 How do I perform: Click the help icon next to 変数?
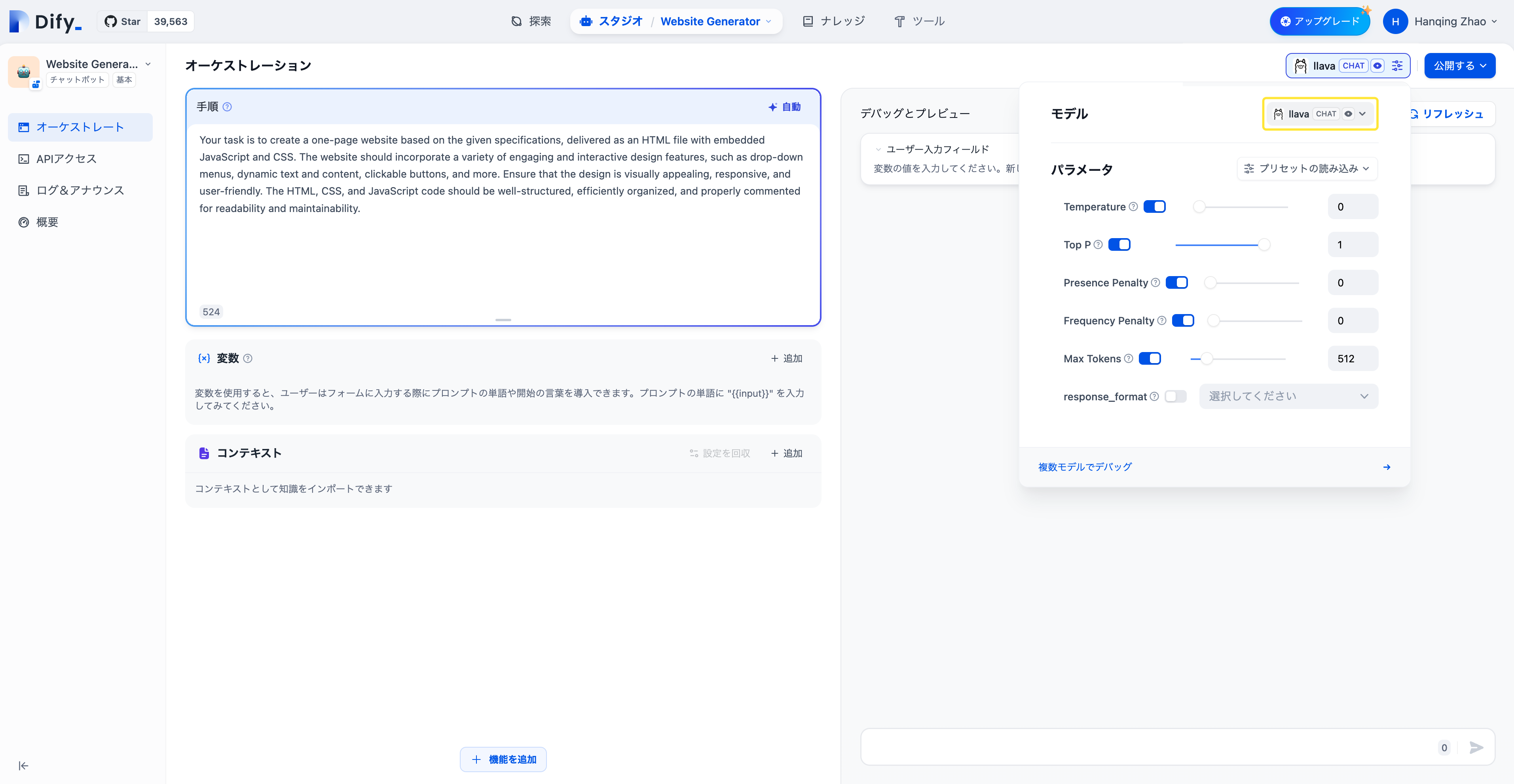click(247, 358)
